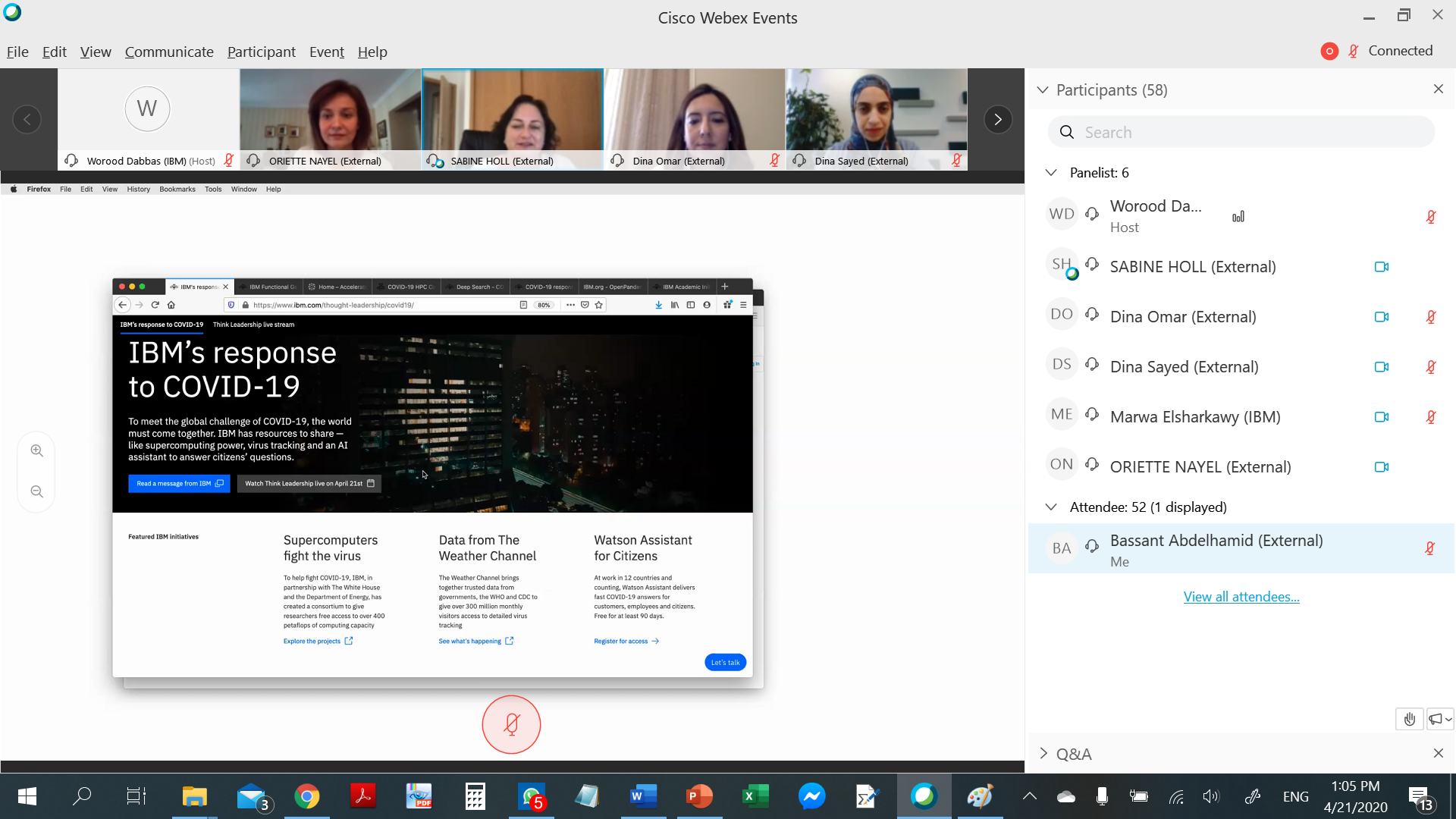Open the Event menu

pos(327,52)
